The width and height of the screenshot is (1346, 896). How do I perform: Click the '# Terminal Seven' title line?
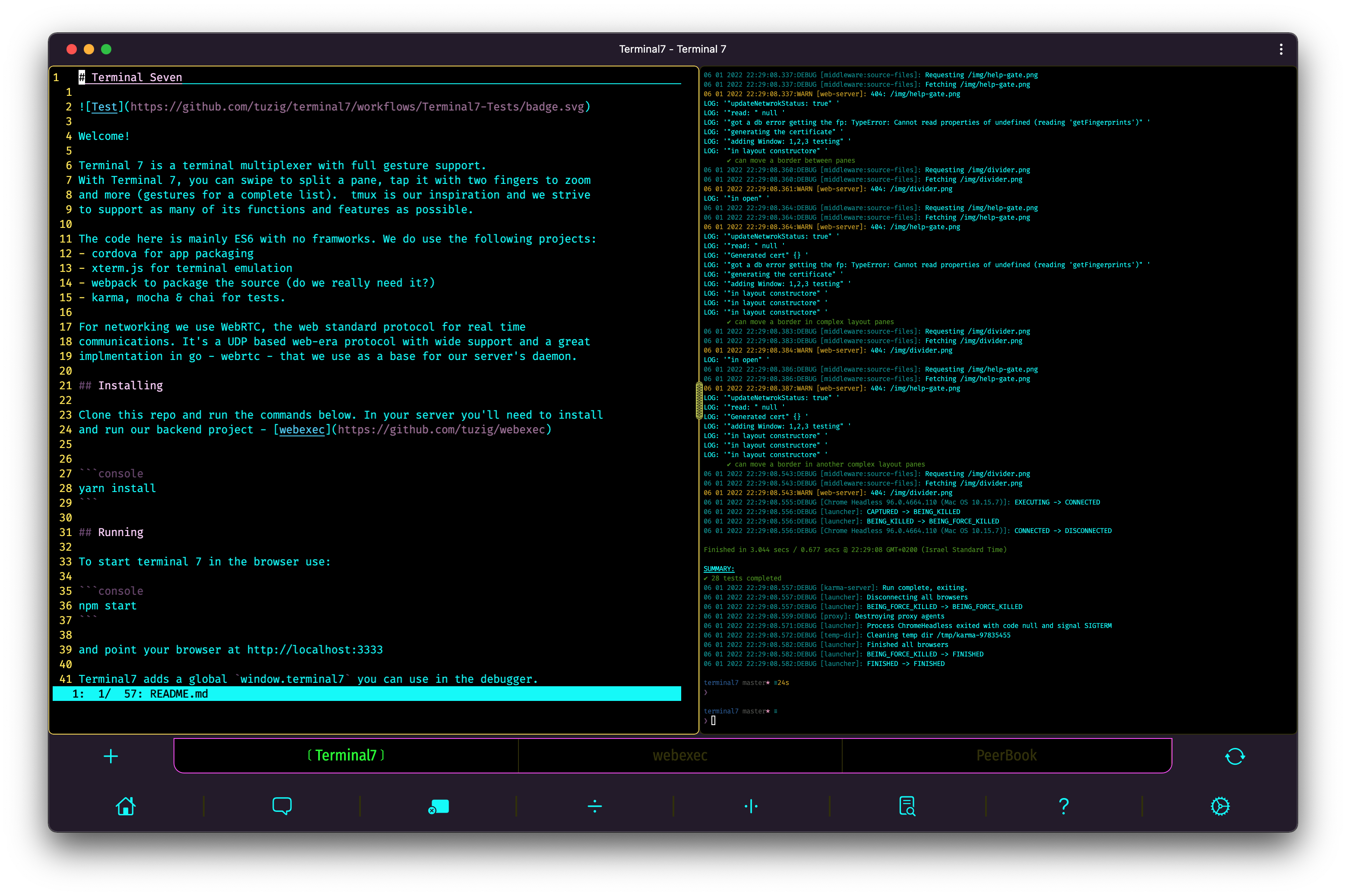coord(130,77)
